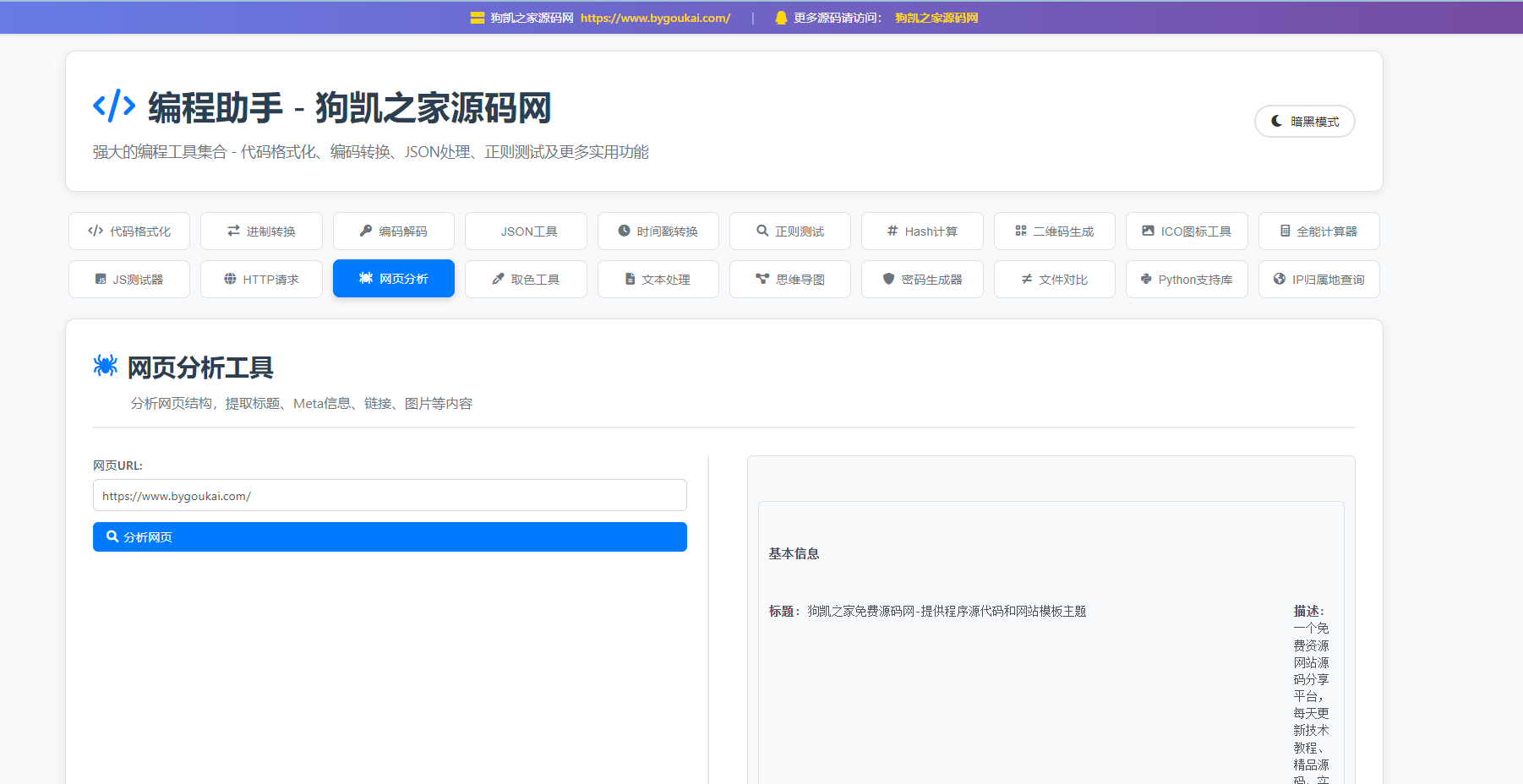Click the image icon on ICO图标工具
1523x784 pixels.
click(1148, 231)
